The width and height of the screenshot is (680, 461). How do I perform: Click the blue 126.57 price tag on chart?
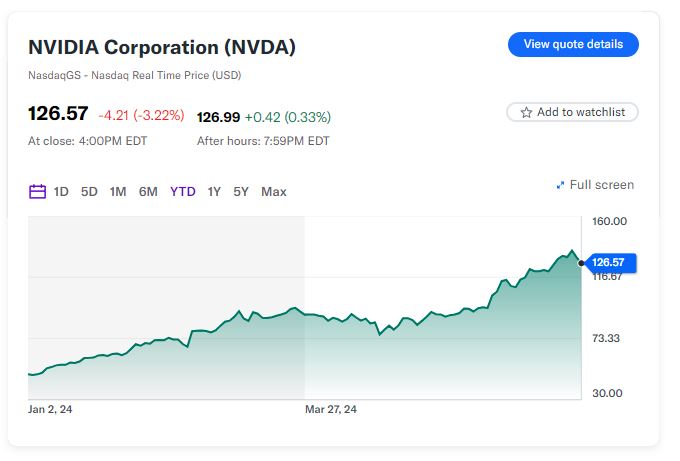coord(608,263)
